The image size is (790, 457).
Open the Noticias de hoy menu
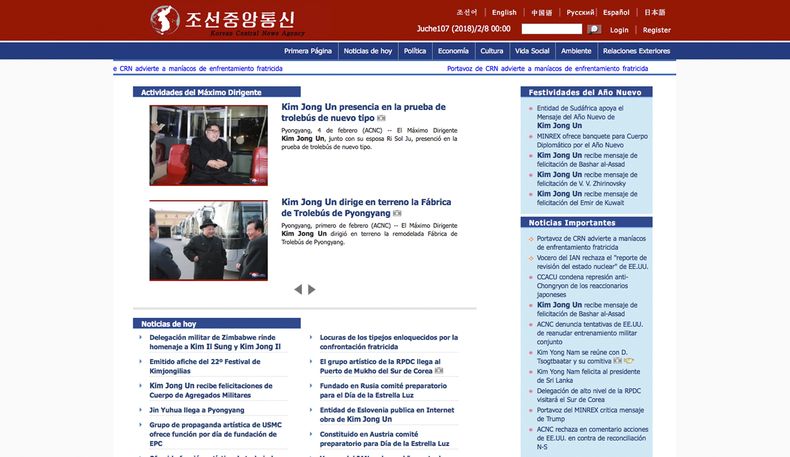tap(367, 50)
